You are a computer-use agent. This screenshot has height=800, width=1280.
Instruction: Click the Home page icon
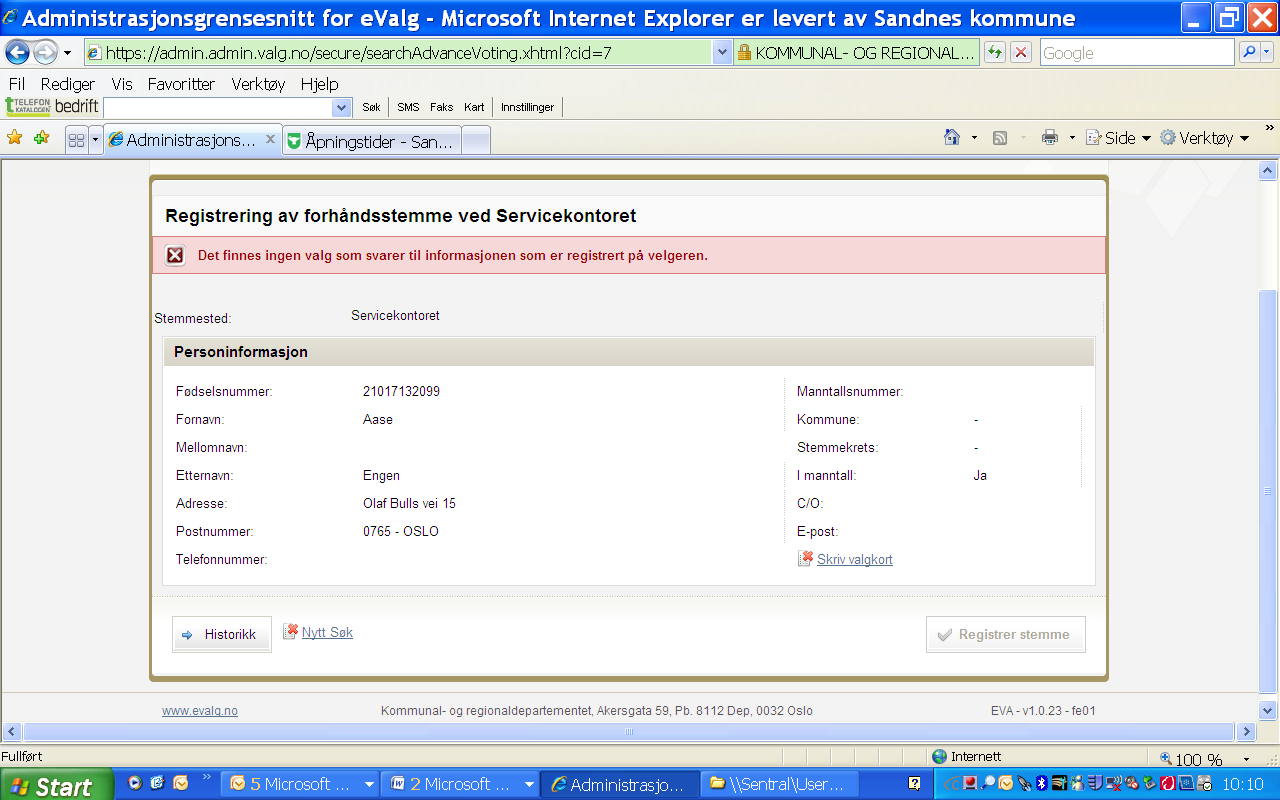pos(952,138)
